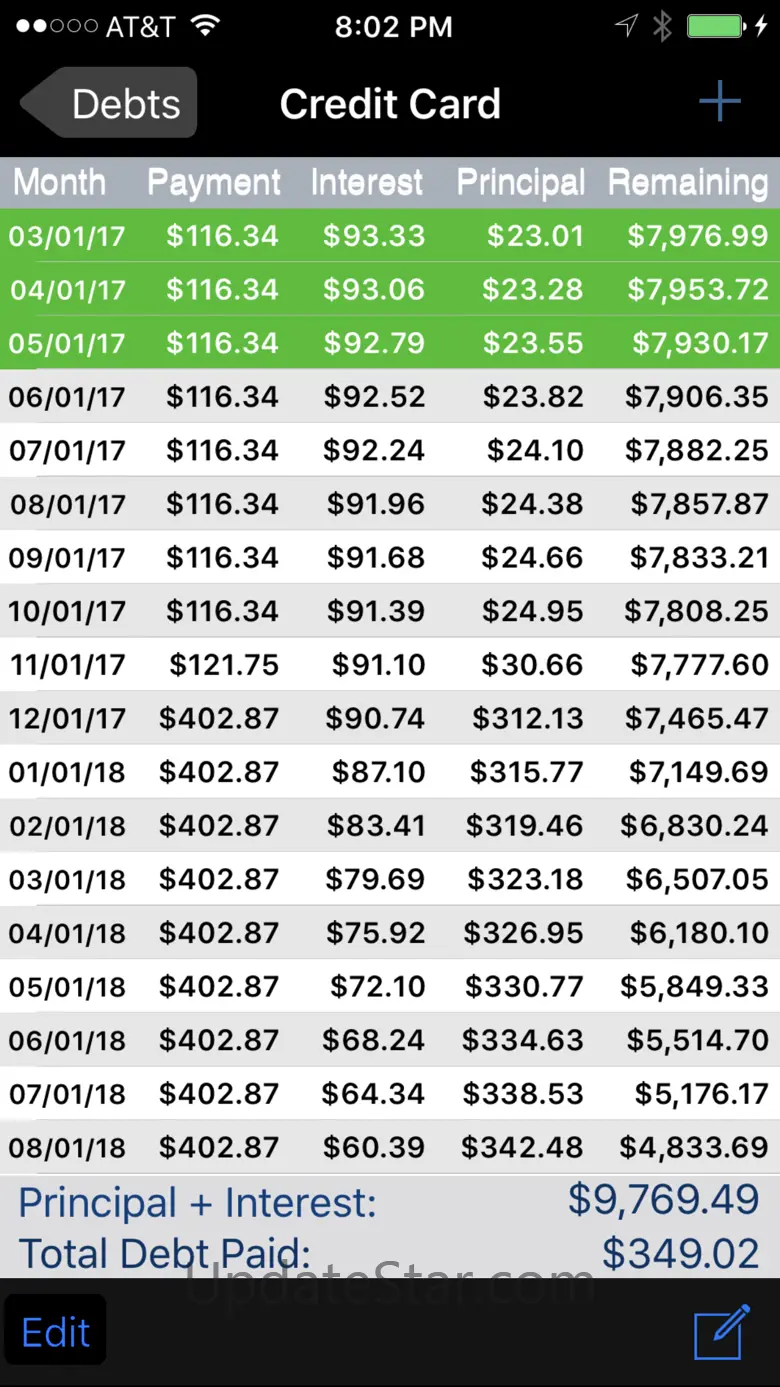The image size is (780, 1387).
Task: Tap the Interest column header
Action: click(366, 182)
